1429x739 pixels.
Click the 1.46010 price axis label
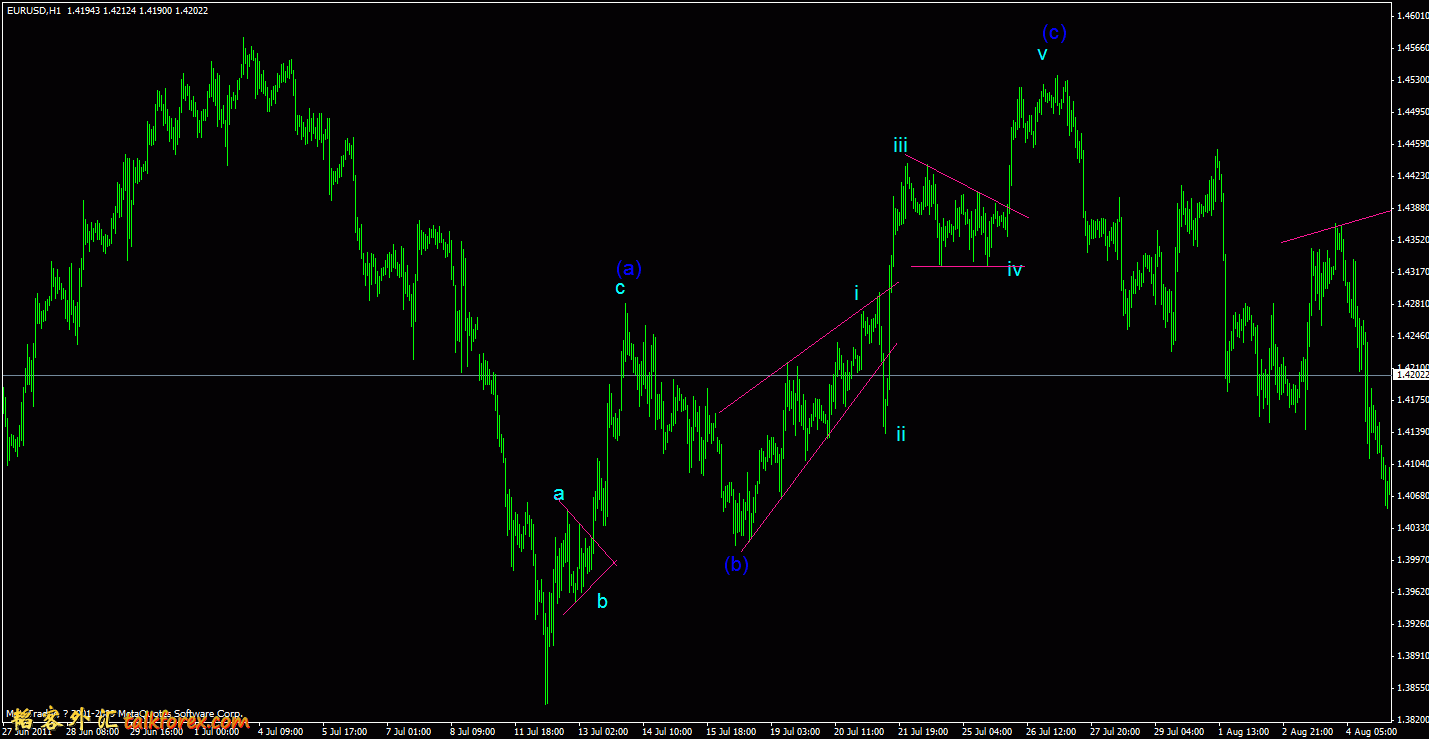(x=1412, y=16)
